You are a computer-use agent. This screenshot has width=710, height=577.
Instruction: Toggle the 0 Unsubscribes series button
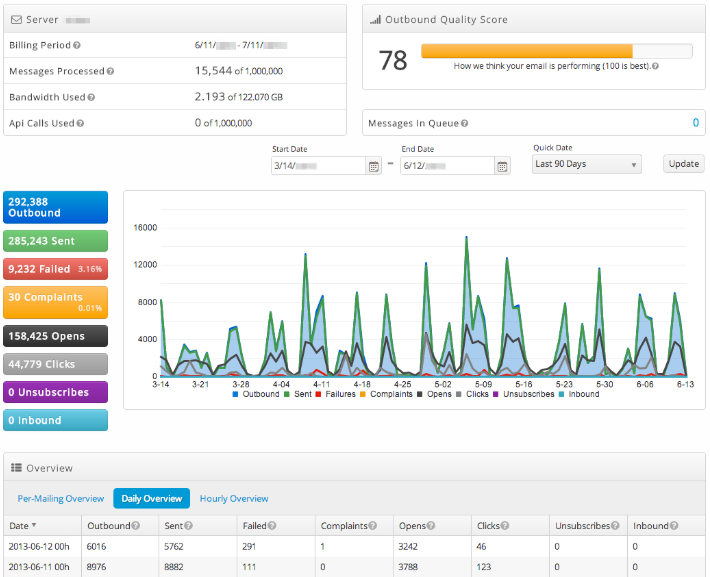point(55,392)
